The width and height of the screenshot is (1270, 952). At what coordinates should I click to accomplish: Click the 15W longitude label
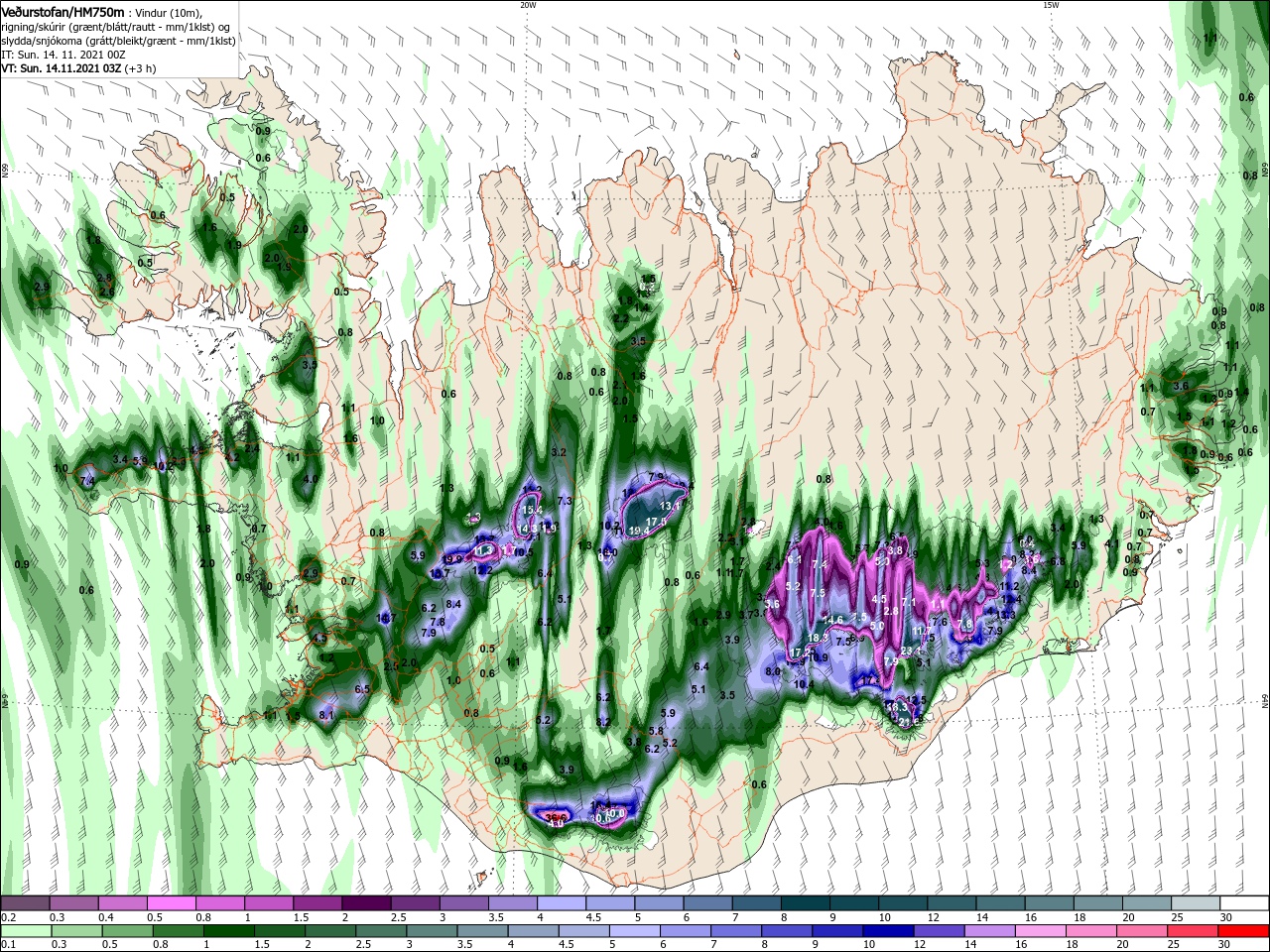tap(1051, 5)
